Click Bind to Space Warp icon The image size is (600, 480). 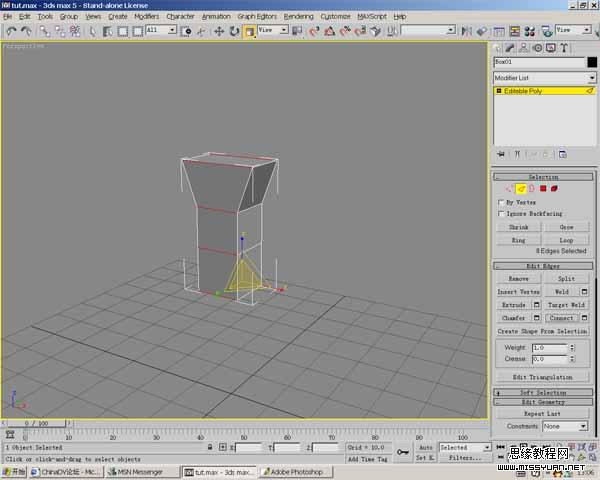click(75, 31)
